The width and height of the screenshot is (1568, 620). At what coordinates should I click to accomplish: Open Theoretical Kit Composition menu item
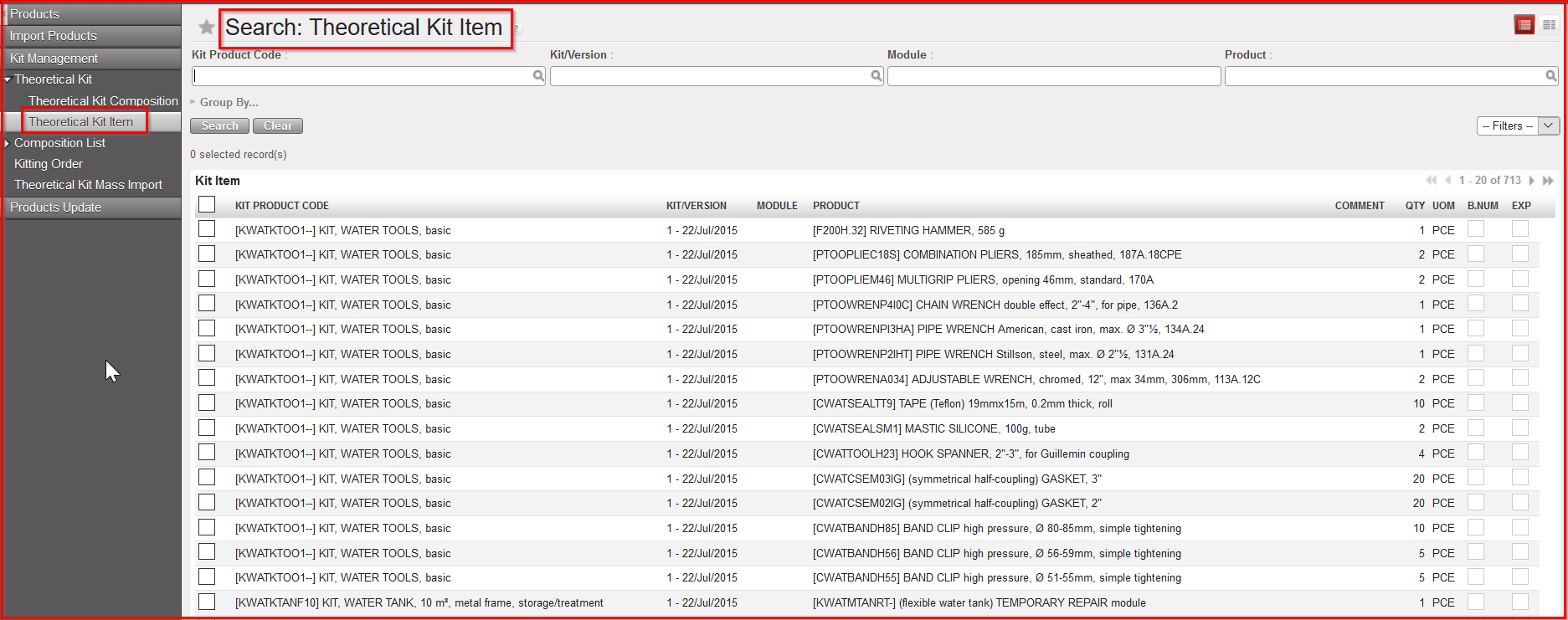tap(103, 100)
